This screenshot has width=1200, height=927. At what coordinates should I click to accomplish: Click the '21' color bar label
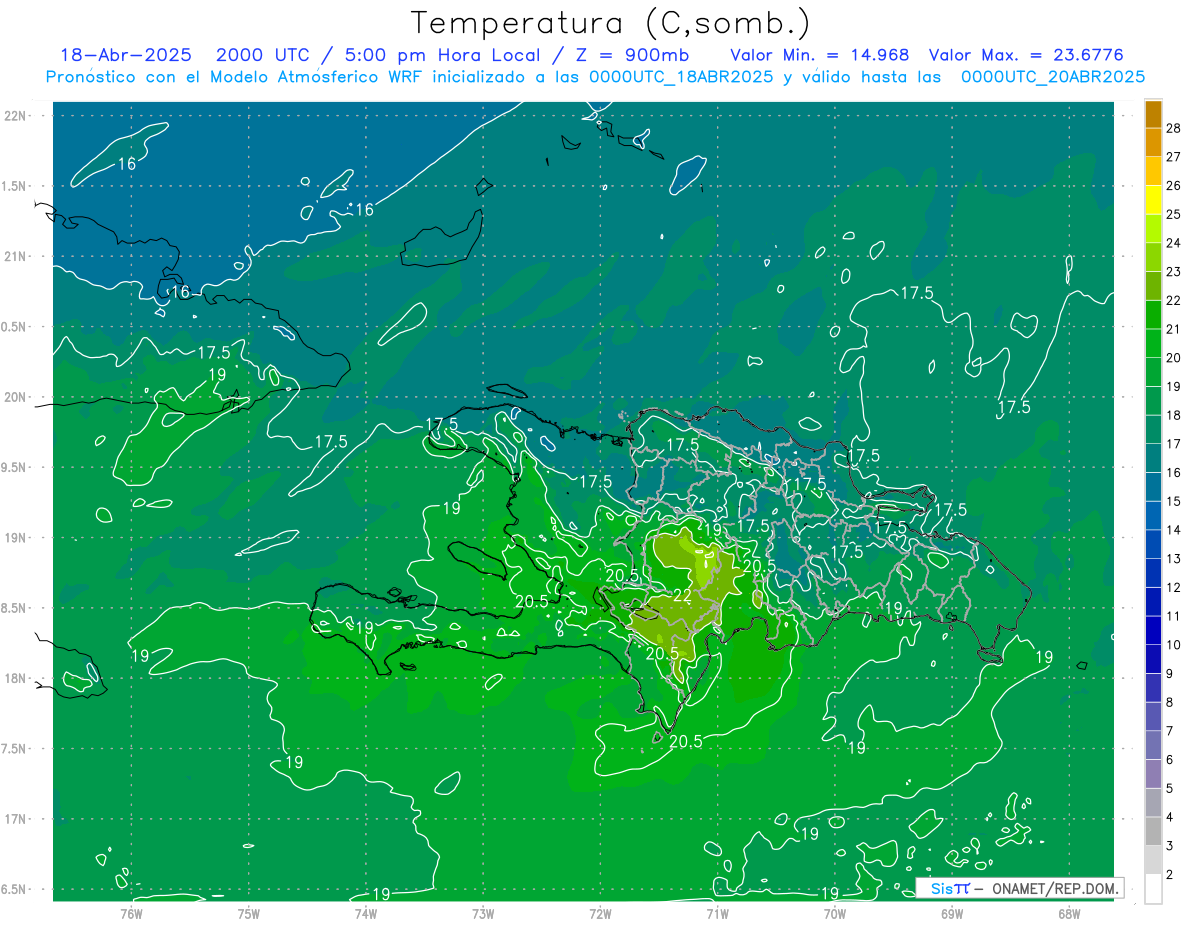1175,329
